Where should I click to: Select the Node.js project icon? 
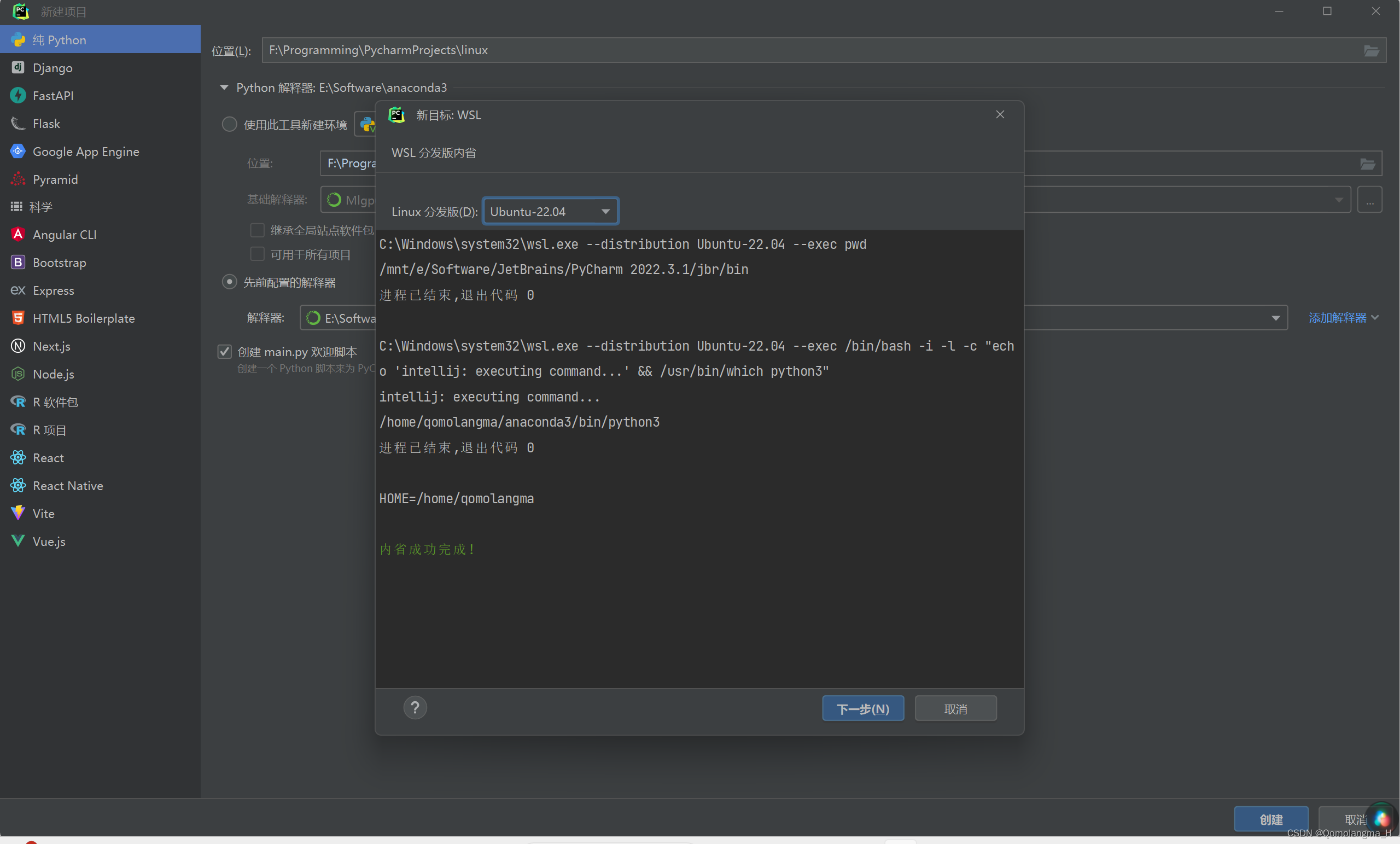[17, 374]
